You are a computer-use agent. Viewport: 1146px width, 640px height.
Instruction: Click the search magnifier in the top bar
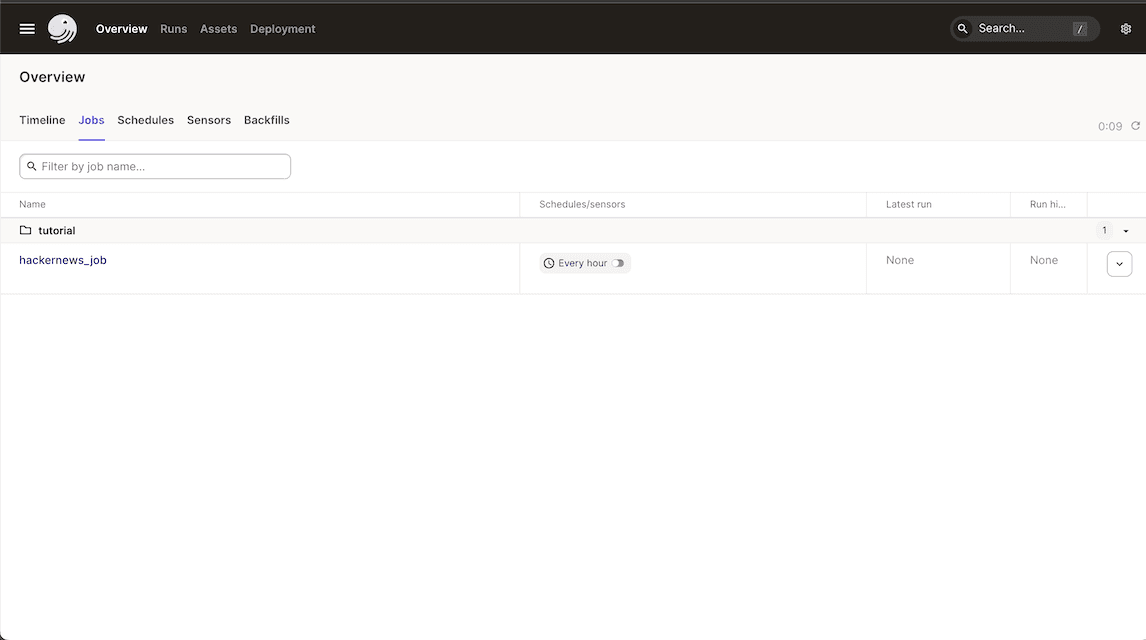coord(962,28)
